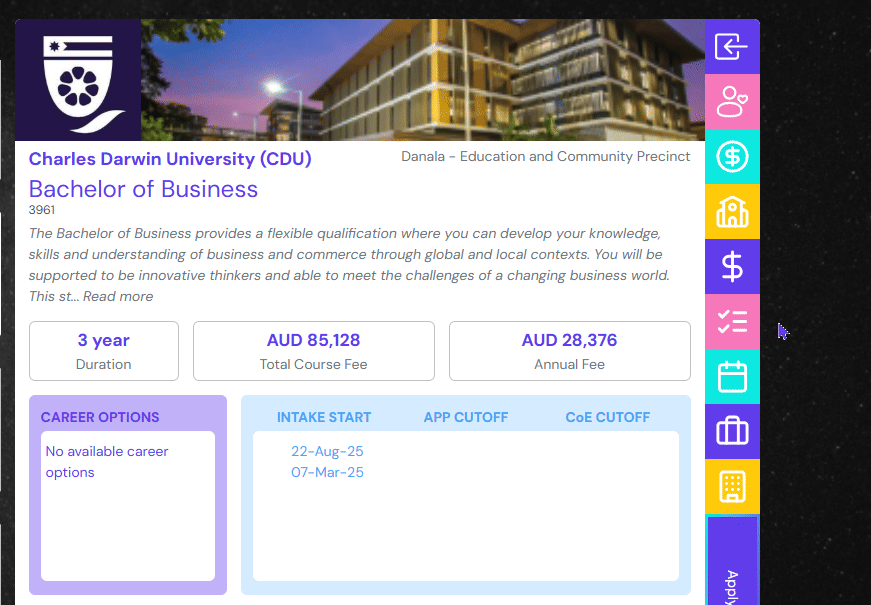
Task: Open the checklist requirements icon
Action: pos(732,322)
